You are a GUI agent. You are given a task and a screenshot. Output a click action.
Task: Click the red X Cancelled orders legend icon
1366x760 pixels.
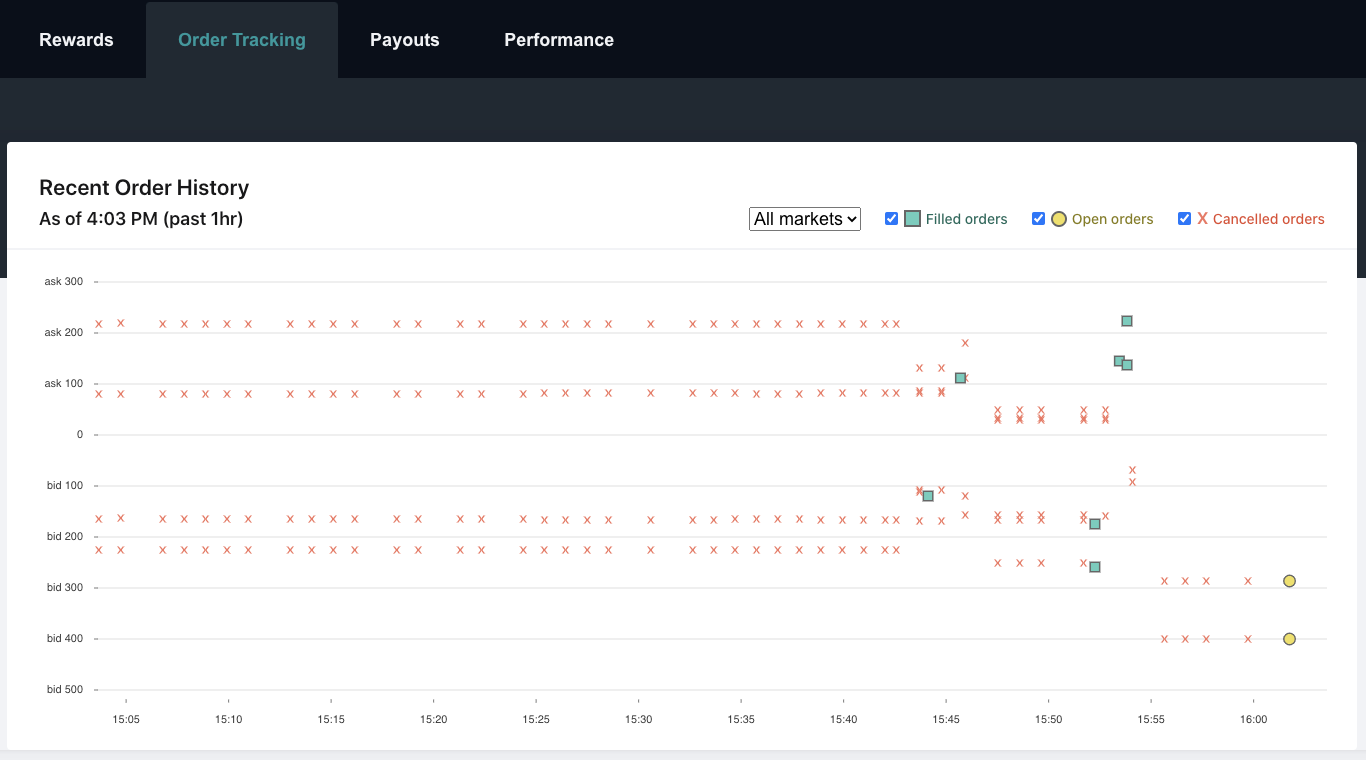[1203, 219]
